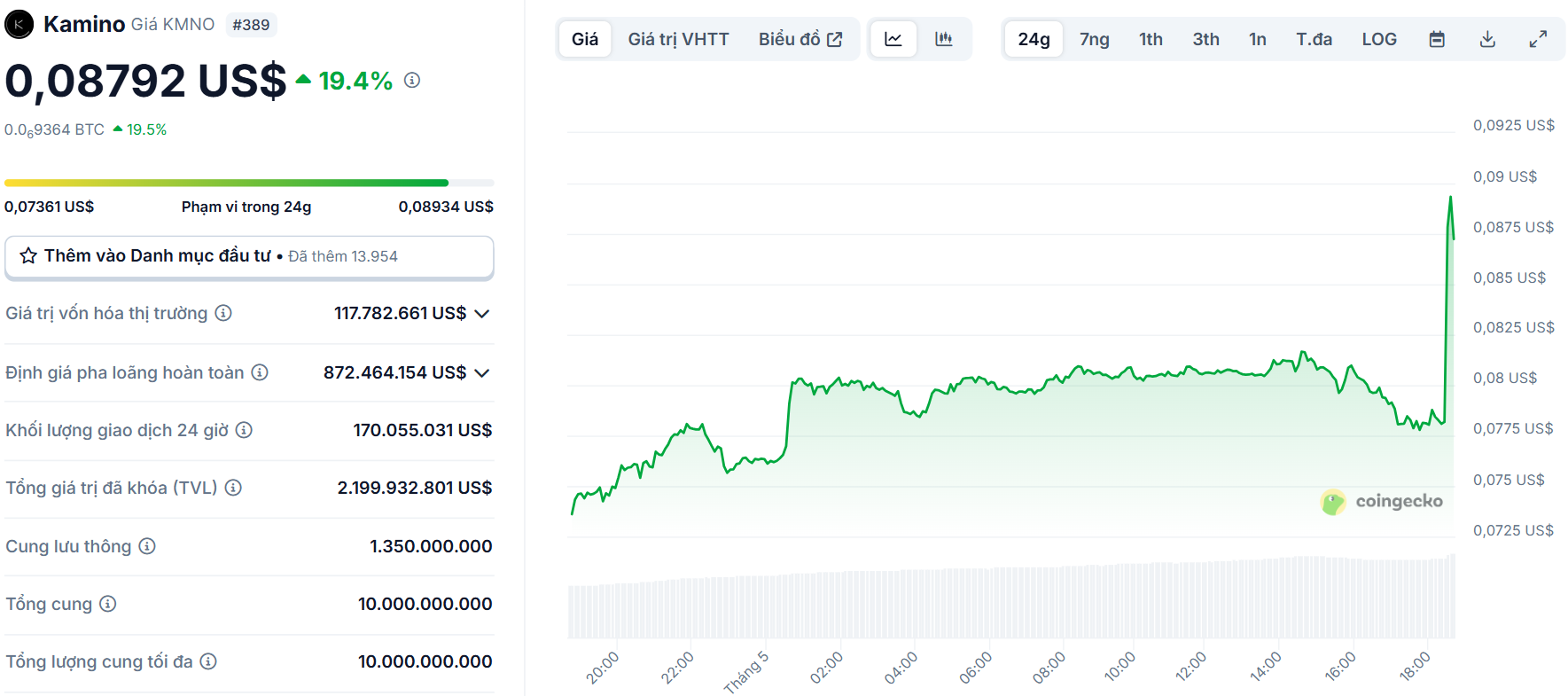This screenshot has width=1568, height=696.
Task: Open info icon for Khối lượng giao dịch 24 giờ
Action: pos(244,430)
